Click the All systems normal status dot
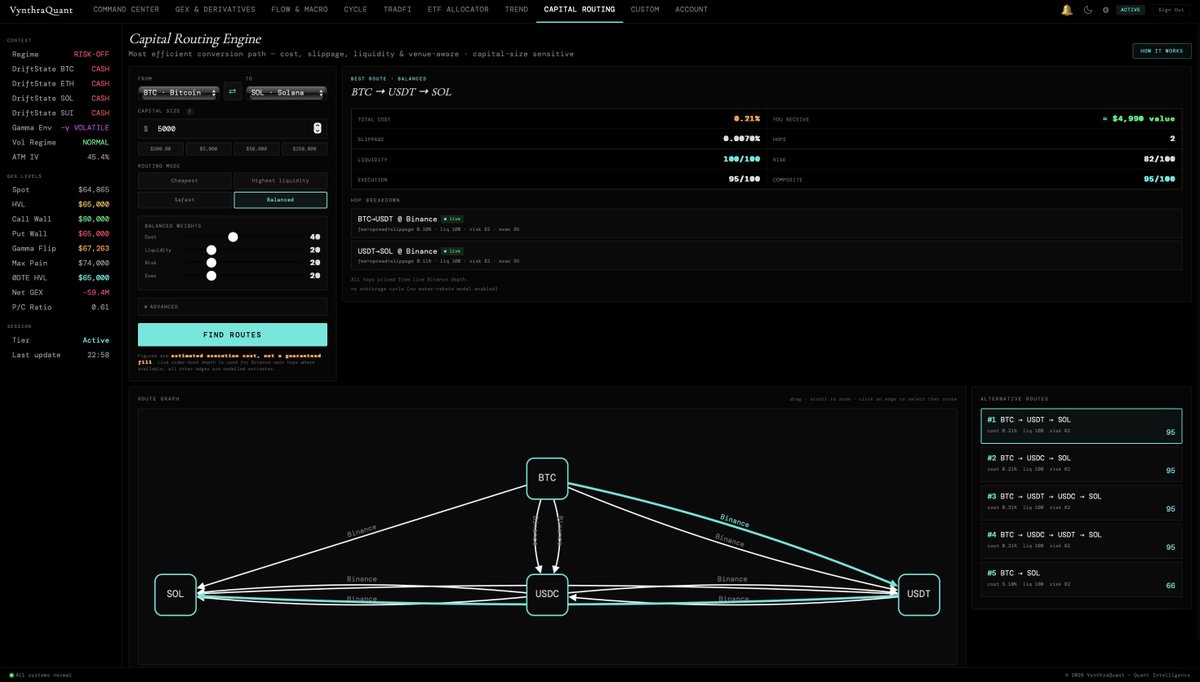 tap(11, 675)
